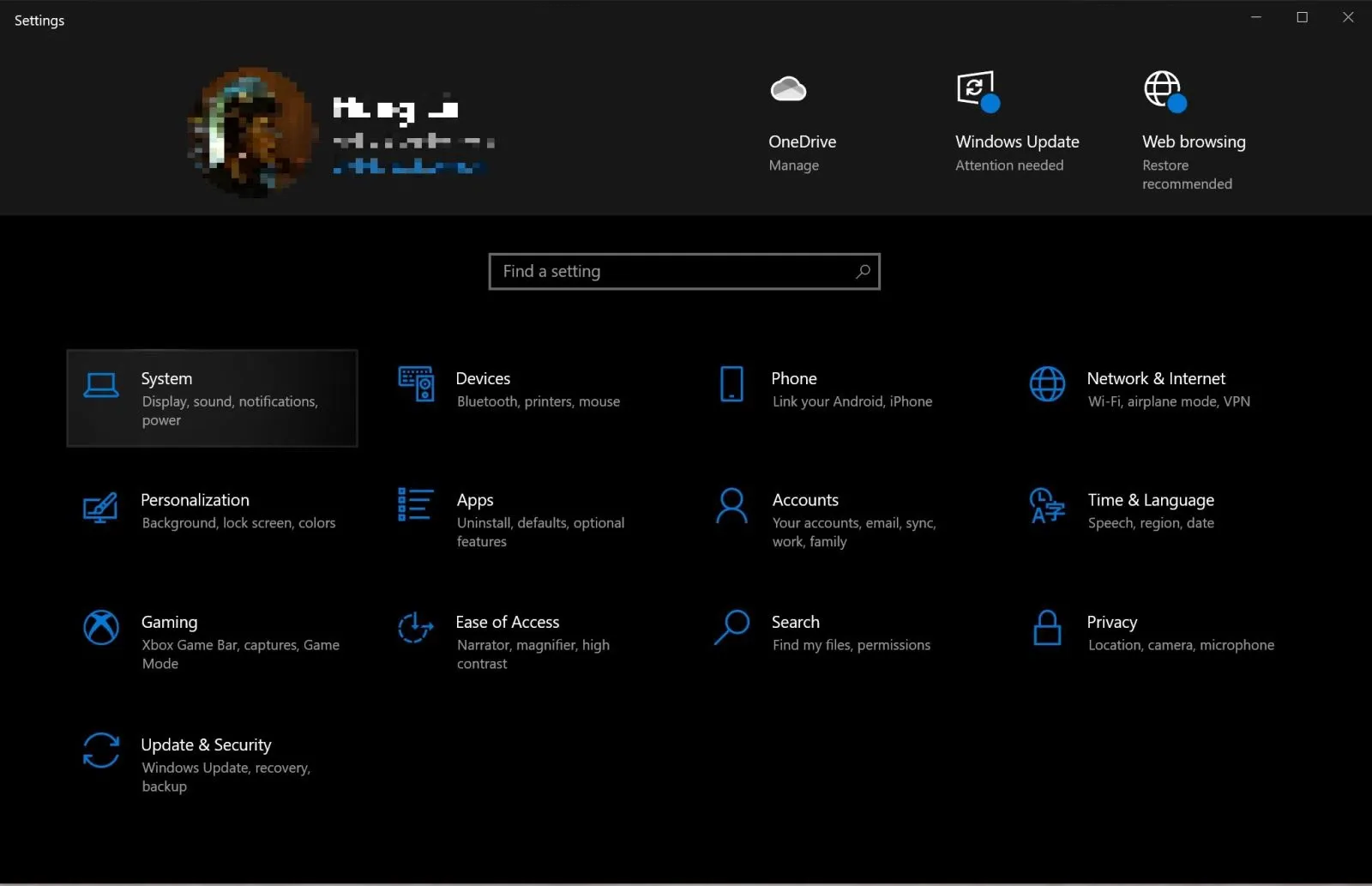Open the Gaming settings title
1372x886 pixels.
pos(169,622)
